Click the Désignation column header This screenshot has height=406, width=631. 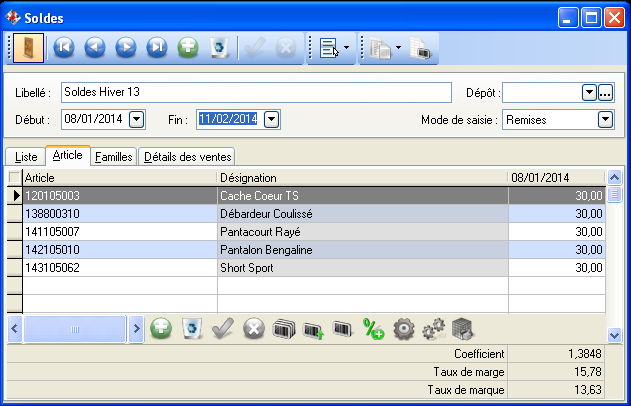coord(362,177)
